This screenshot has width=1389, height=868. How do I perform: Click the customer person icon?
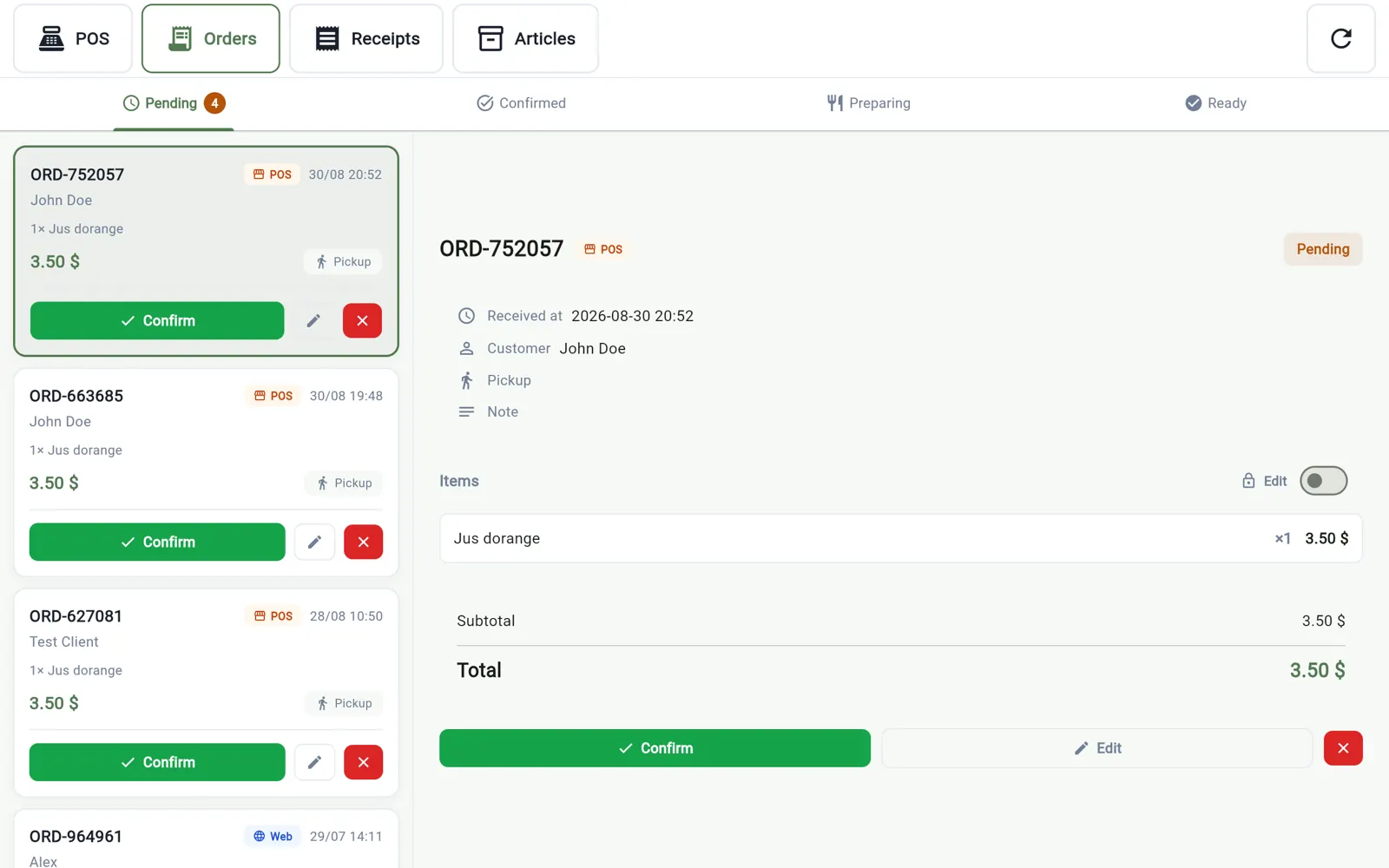pos(466,348)
